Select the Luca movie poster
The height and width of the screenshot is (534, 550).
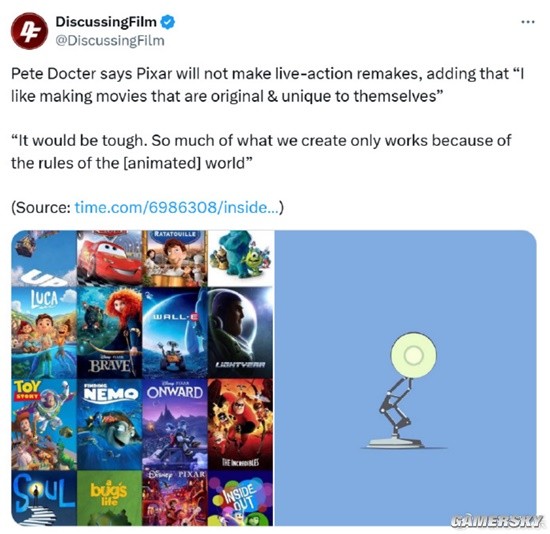coord(44,333)
